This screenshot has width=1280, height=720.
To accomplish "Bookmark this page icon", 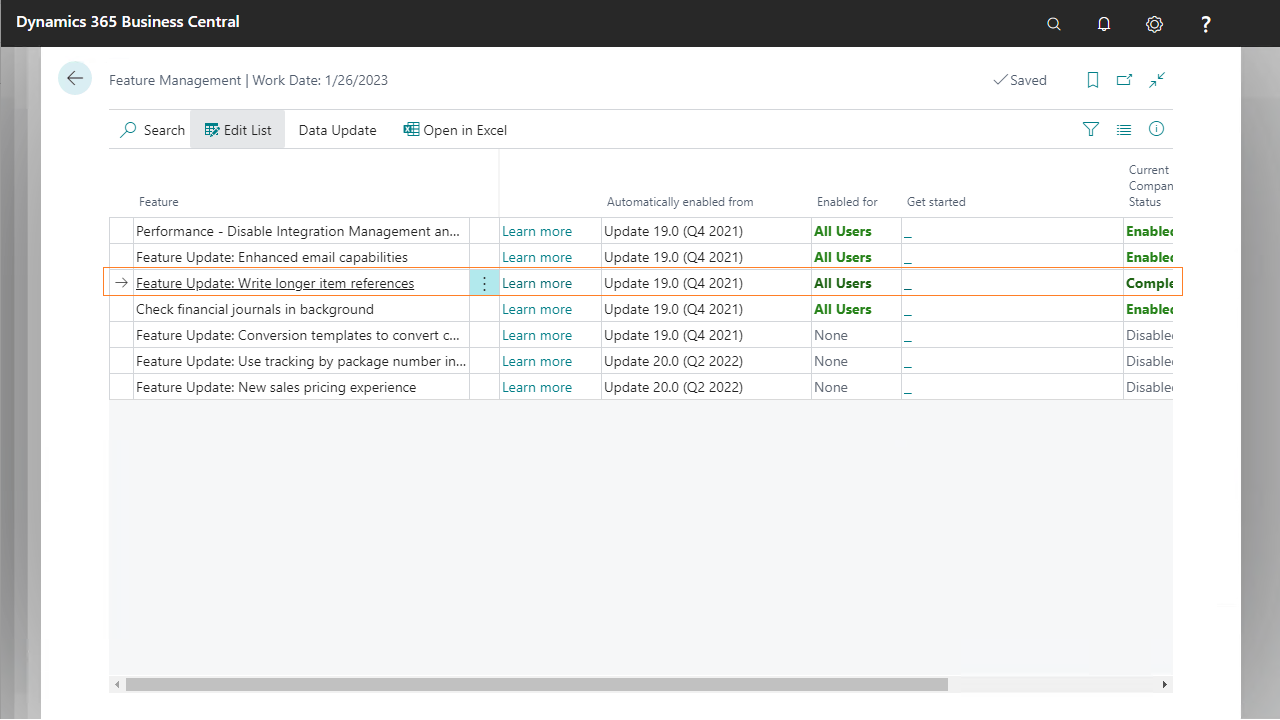I will tap(1093, 80).
